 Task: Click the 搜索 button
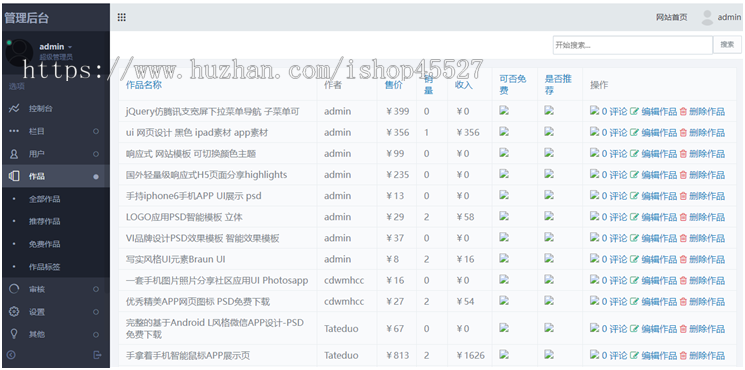coord(727,45)
